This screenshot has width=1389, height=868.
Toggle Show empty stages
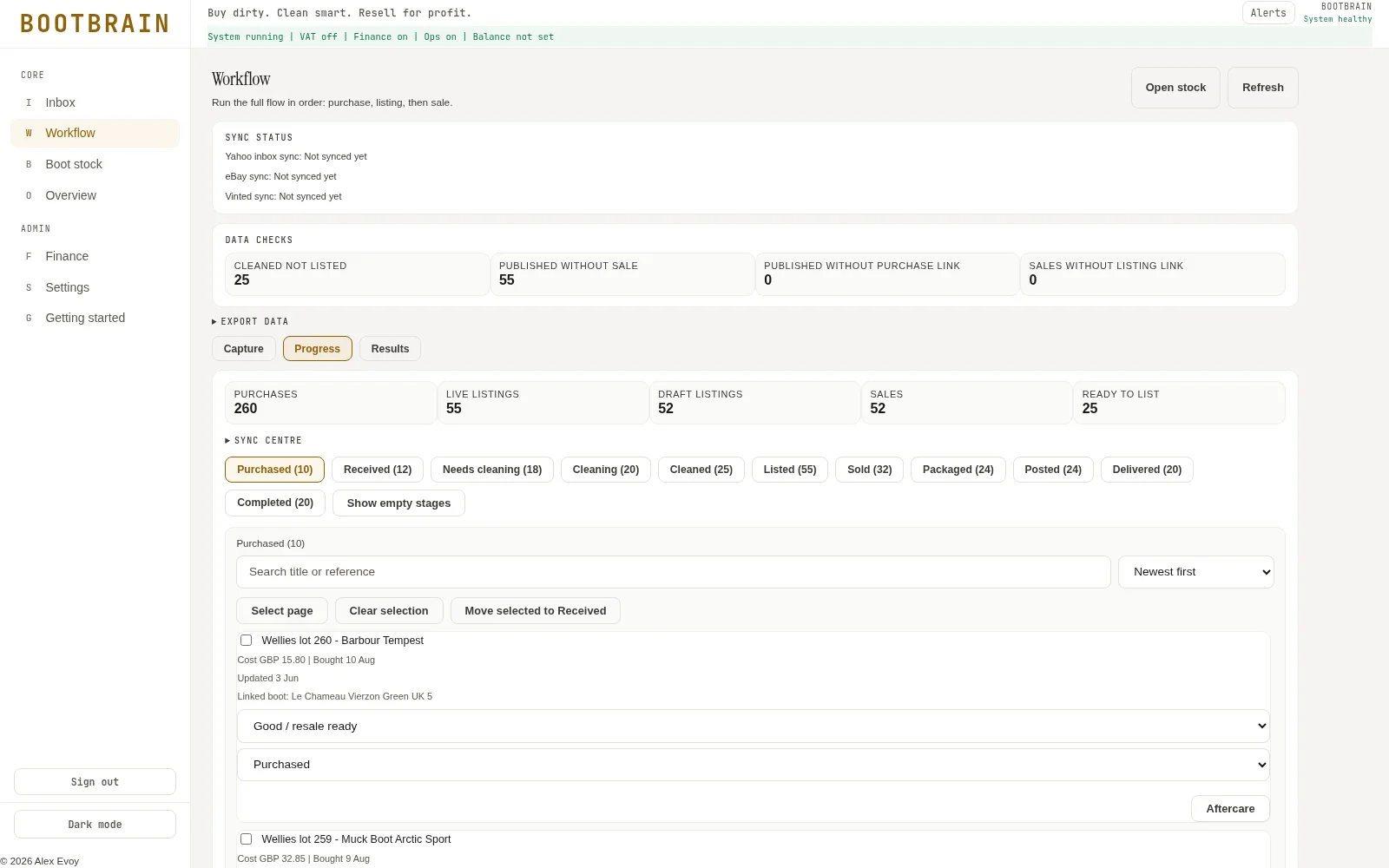pos(399,503)
